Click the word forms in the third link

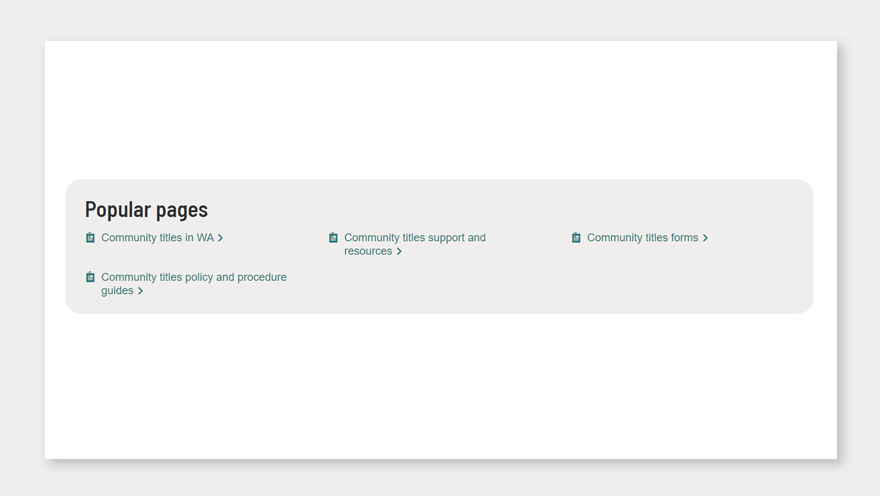click(684, 238)
